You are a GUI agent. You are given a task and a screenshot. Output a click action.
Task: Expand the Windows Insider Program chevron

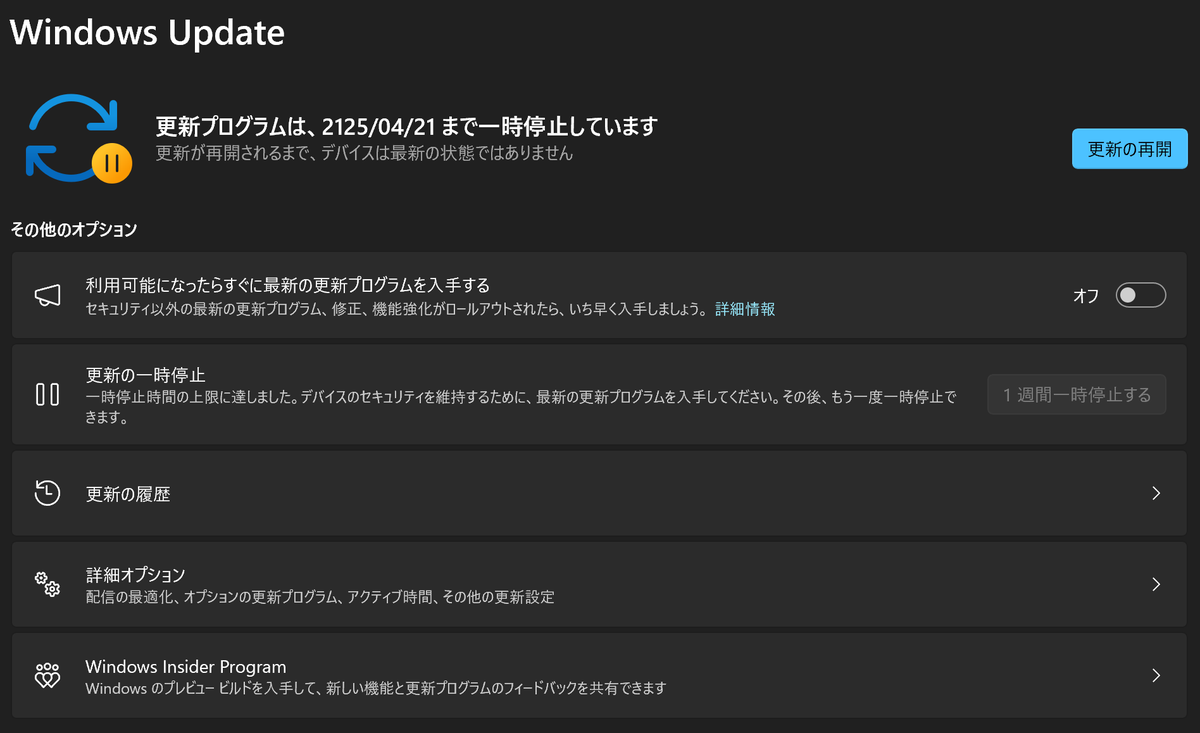point(1156,676)
